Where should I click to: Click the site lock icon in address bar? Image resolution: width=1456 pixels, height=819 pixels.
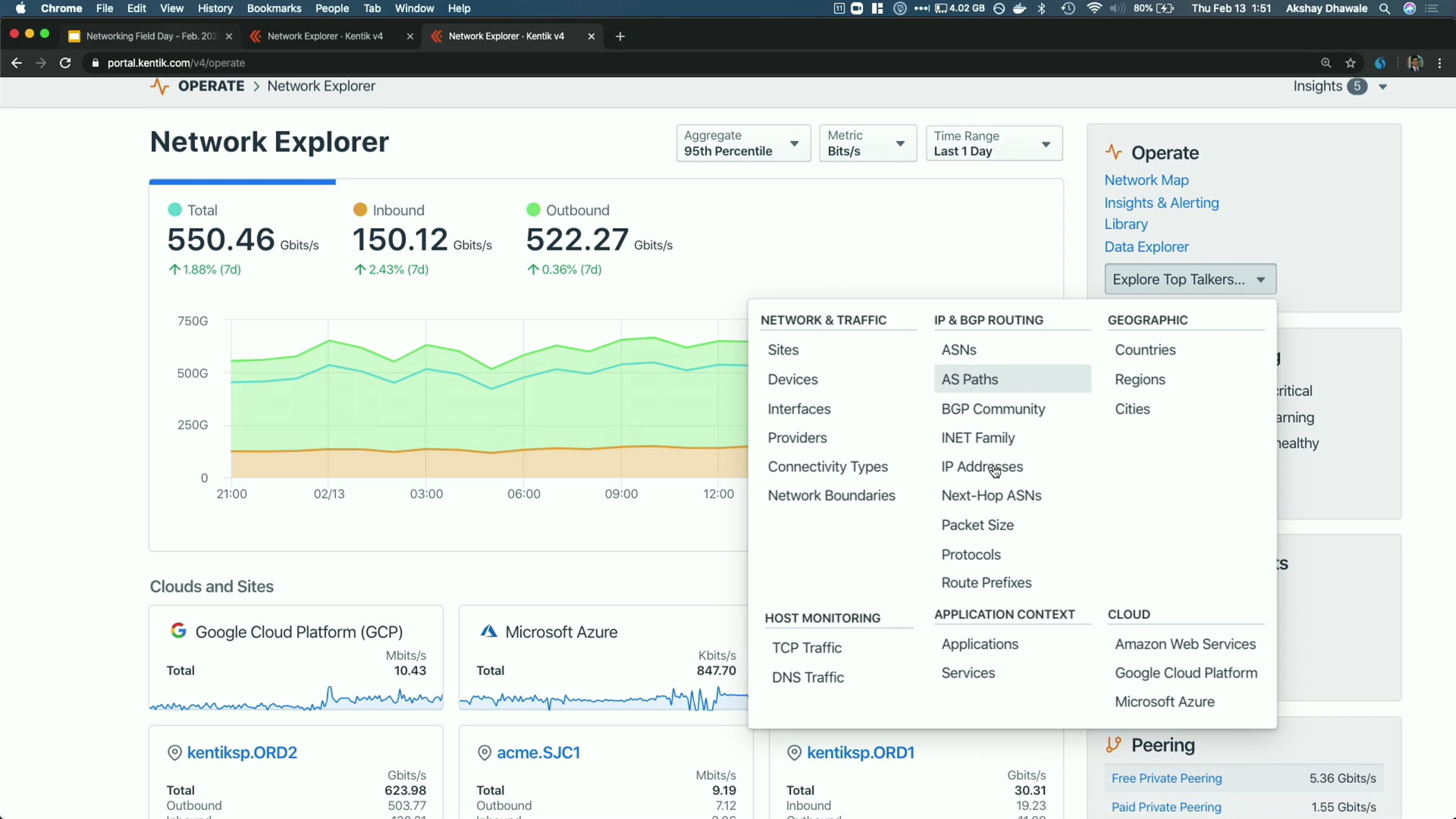pos(95,63)
